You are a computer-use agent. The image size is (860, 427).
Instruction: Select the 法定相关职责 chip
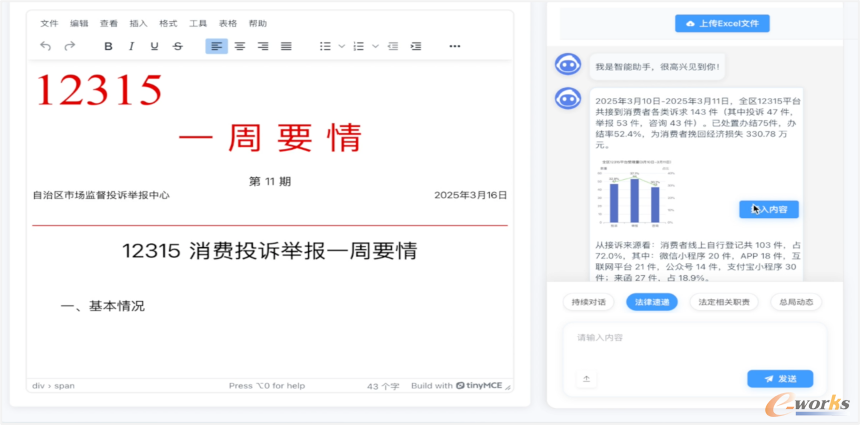click(x=724, y=302)
